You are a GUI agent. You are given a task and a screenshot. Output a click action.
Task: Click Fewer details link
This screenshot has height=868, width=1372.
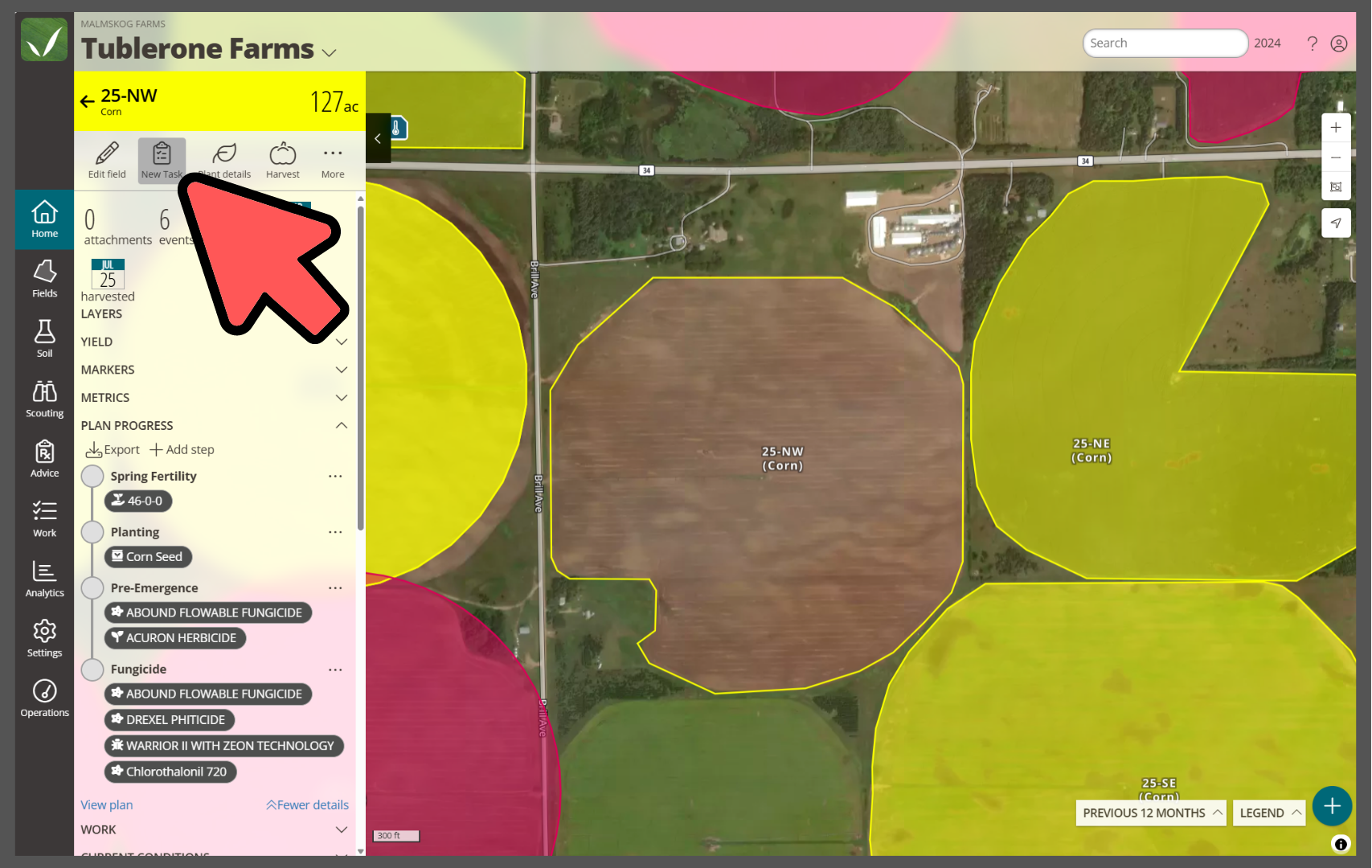point(307,805)
